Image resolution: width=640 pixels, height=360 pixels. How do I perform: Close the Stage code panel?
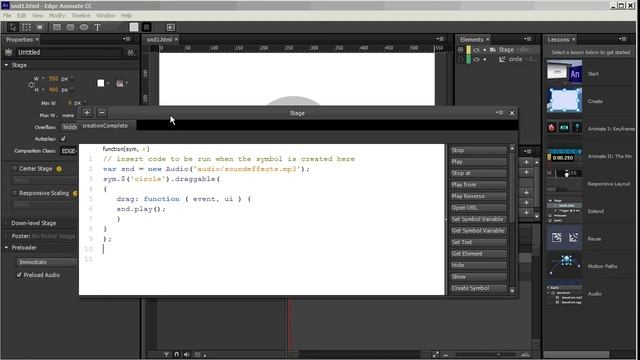point(512,113)
